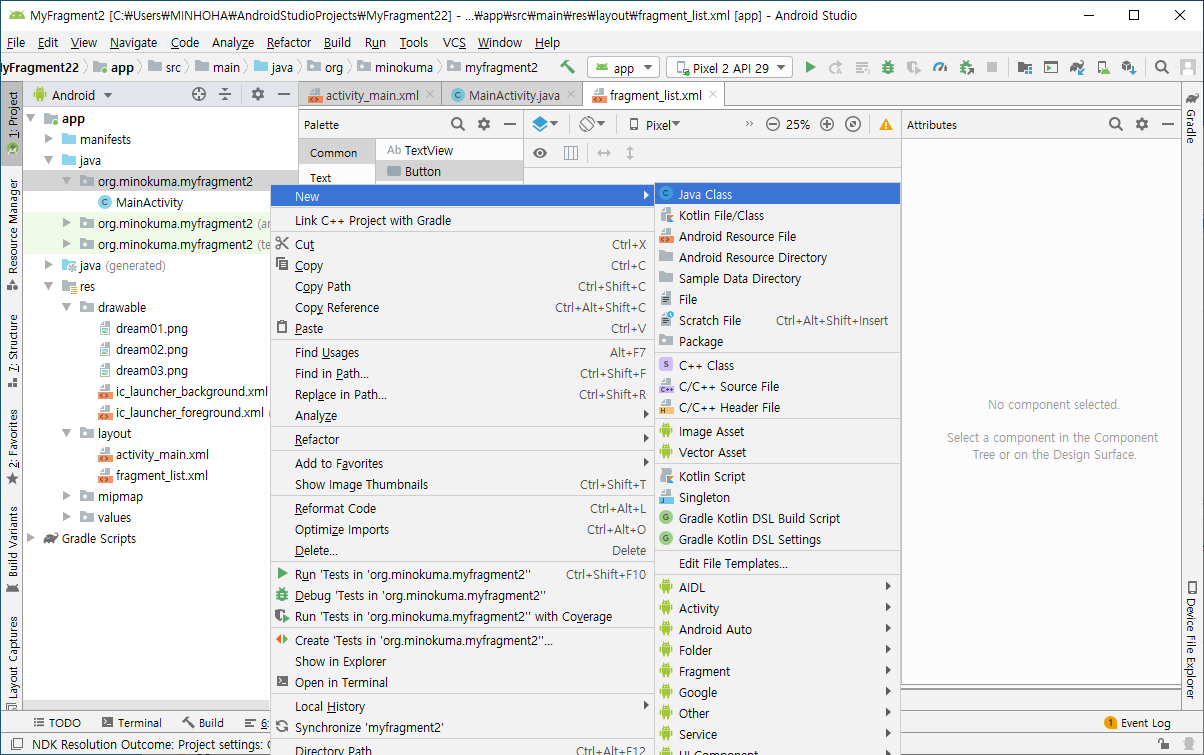Click the Sync Project with Gradle Files icon

(1077, 67)
